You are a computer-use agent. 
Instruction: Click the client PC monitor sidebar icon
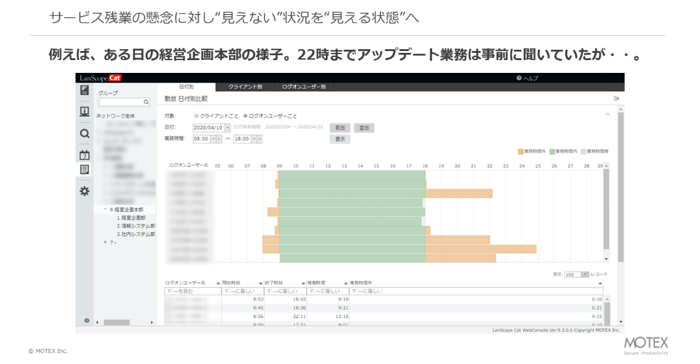tap(84, 112)
